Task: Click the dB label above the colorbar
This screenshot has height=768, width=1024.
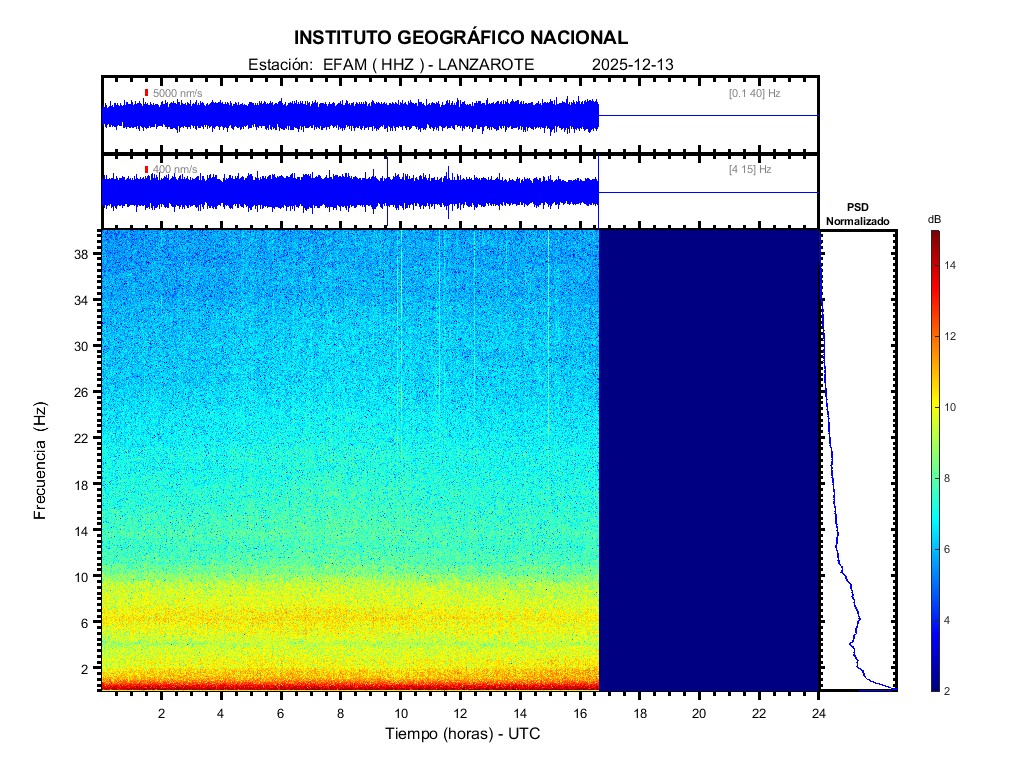Action: (934, 219)
